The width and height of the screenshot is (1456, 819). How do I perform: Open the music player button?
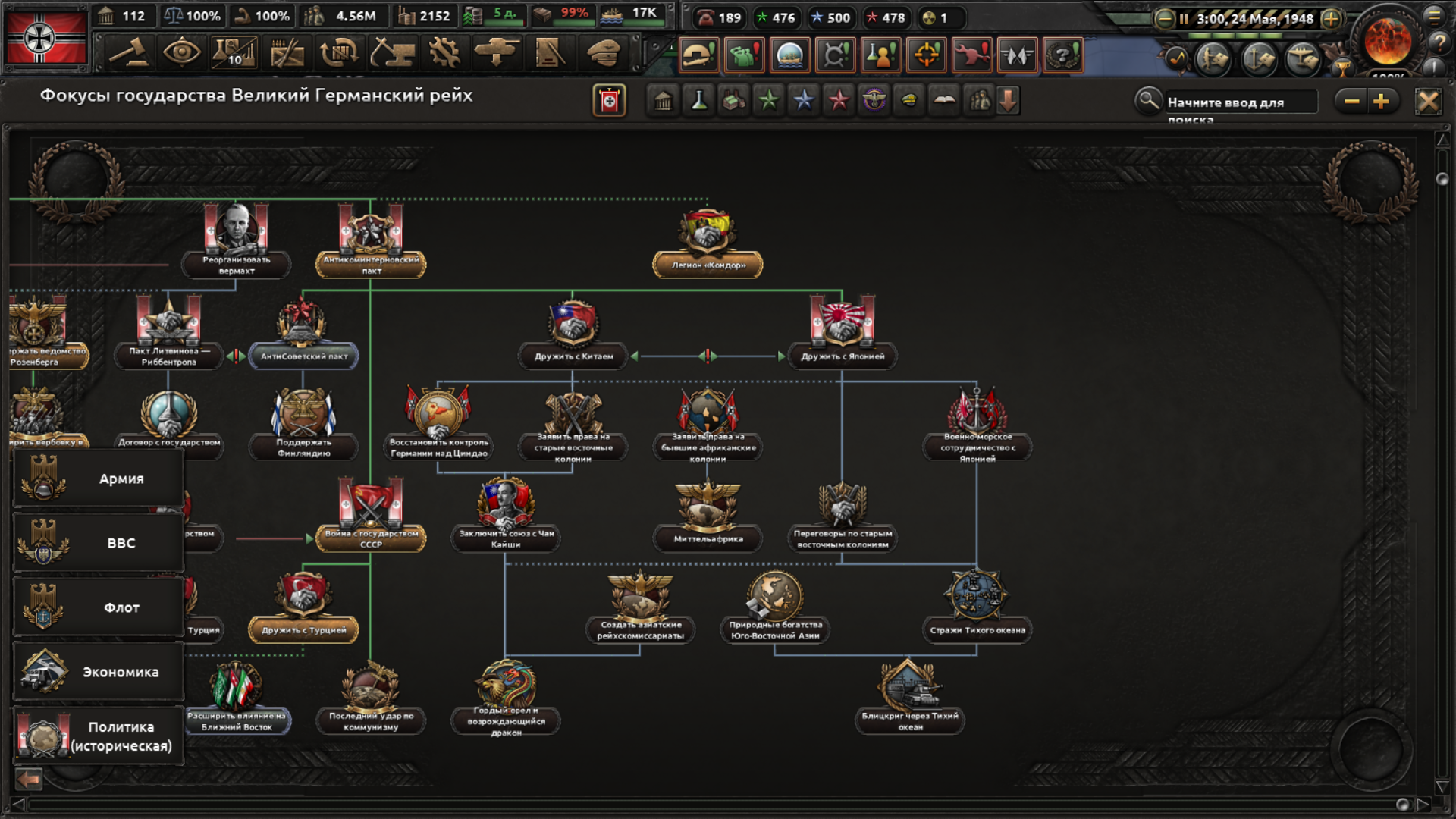tap(1175, 57)
